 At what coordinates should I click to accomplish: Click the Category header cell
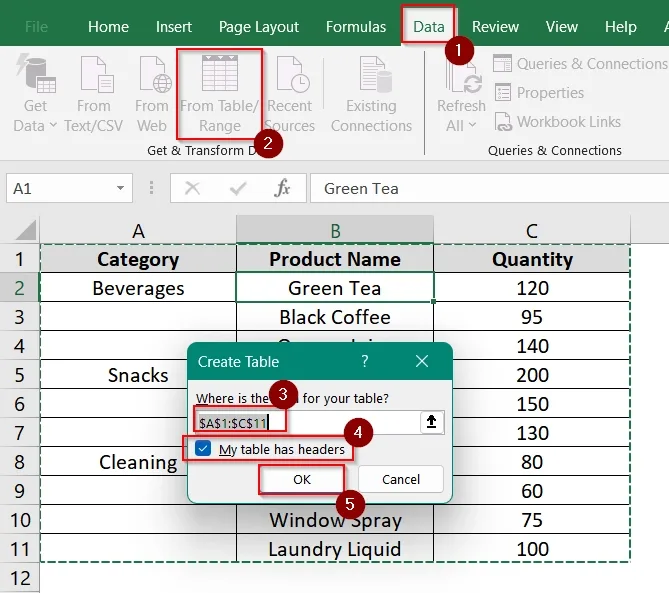[138, 259]
